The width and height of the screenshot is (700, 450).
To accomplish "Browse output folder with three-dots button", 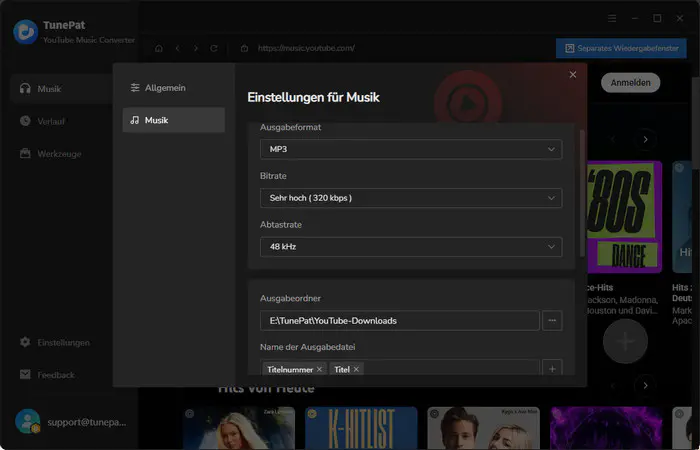I will 552,321.
